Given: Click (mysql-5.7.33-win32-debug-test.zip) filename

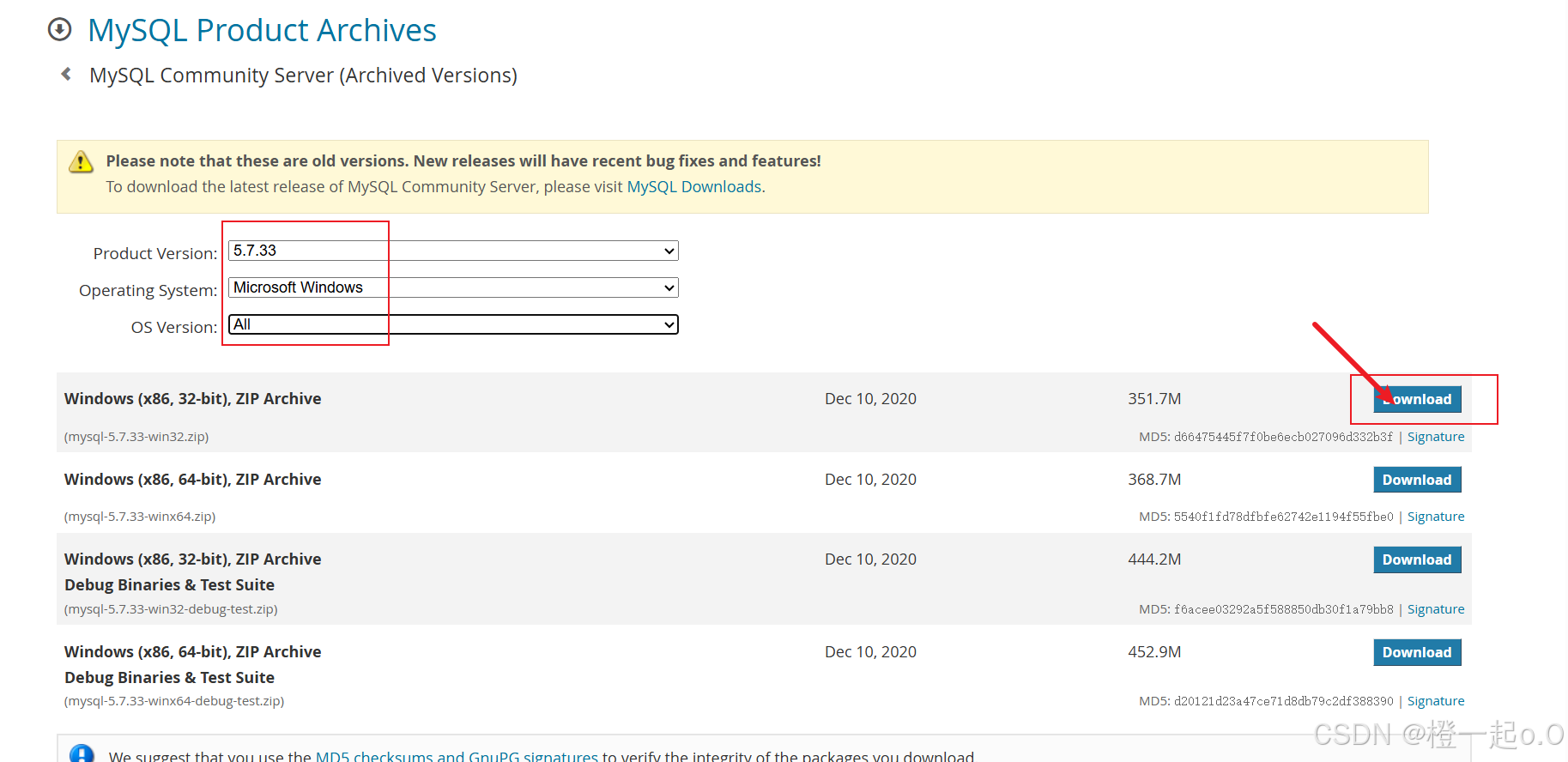Looking at the screenshot, I should click(x=171, y=609).
